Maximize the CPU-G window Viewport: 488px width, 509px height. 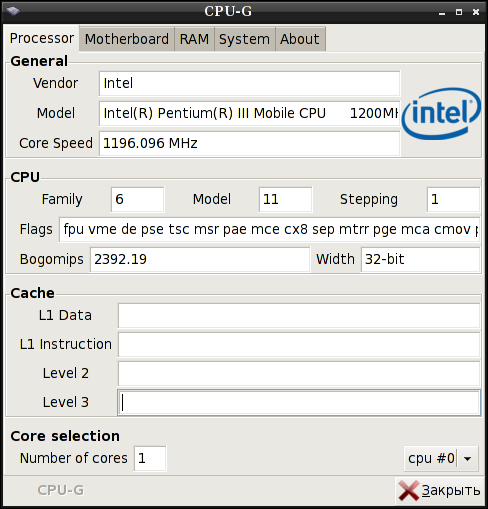pos(459,12)
